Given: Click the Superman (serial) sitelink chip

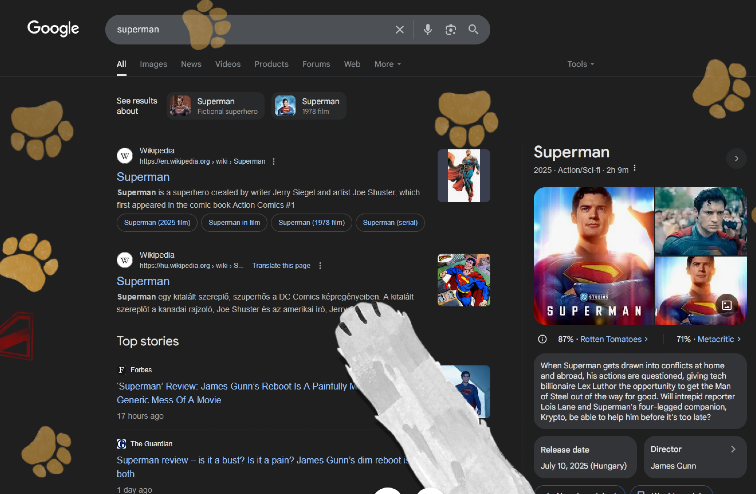Looking at the screenshot, I should point(390,223).
